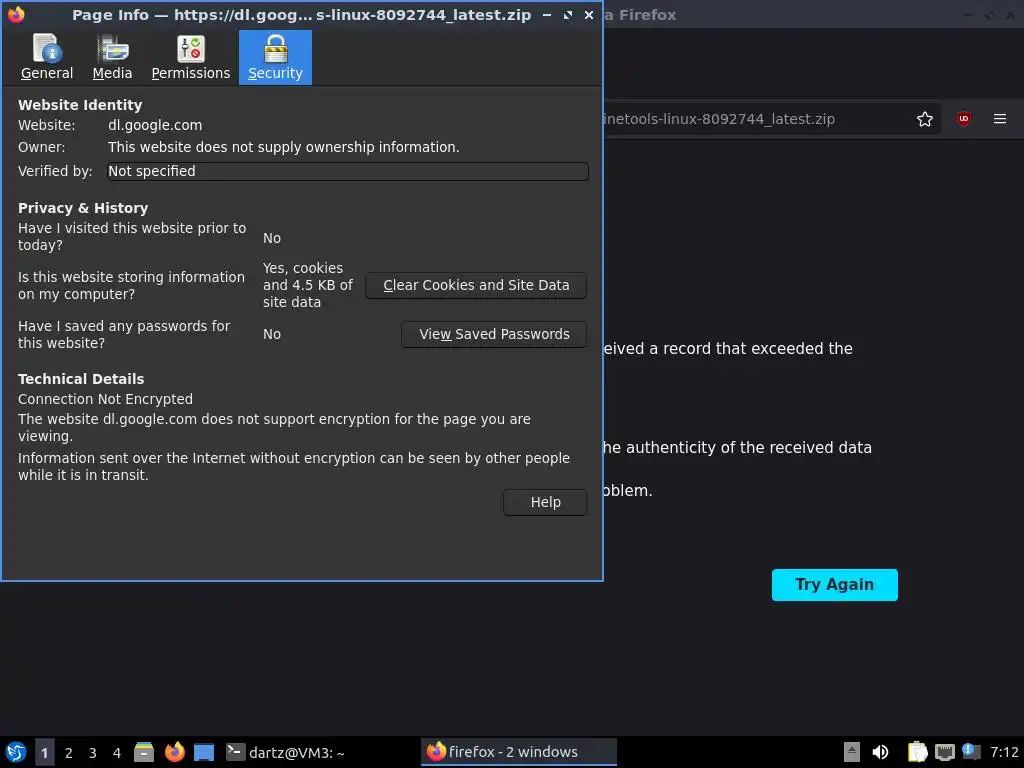Select the Security tab
This screenshot has width=1024, height=768.
[275, 57]
